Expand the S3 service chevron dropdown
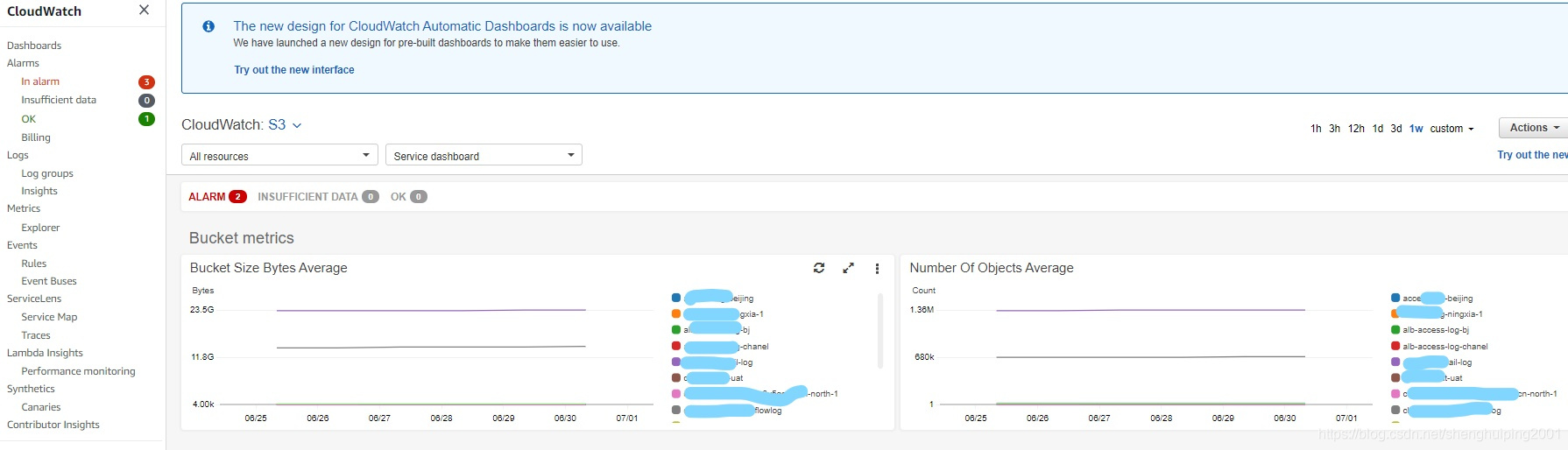This screenshot has height=450, width=1568. (297, 125)
